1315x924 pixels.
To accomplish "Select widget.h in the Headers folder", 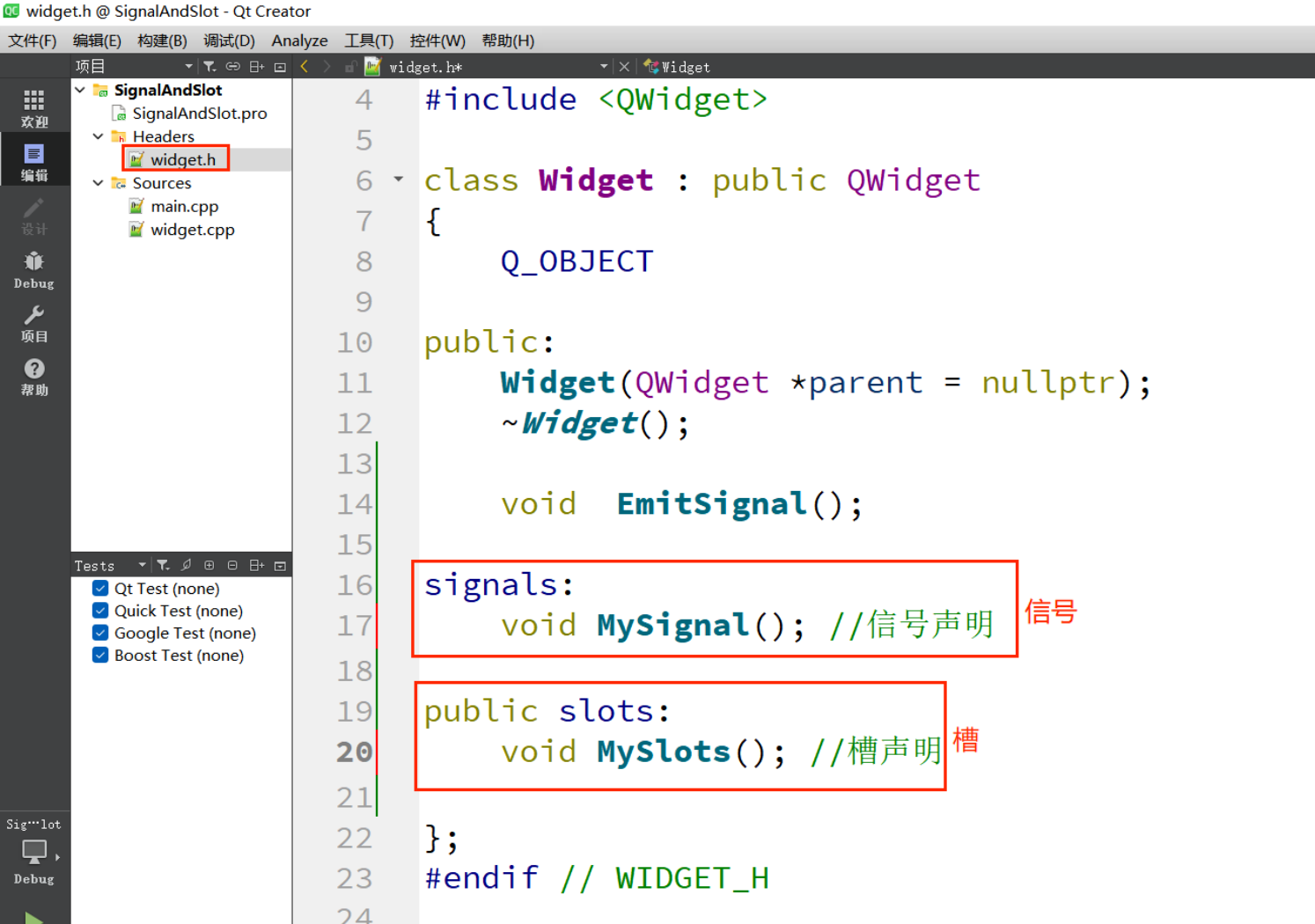I will 183,159.
